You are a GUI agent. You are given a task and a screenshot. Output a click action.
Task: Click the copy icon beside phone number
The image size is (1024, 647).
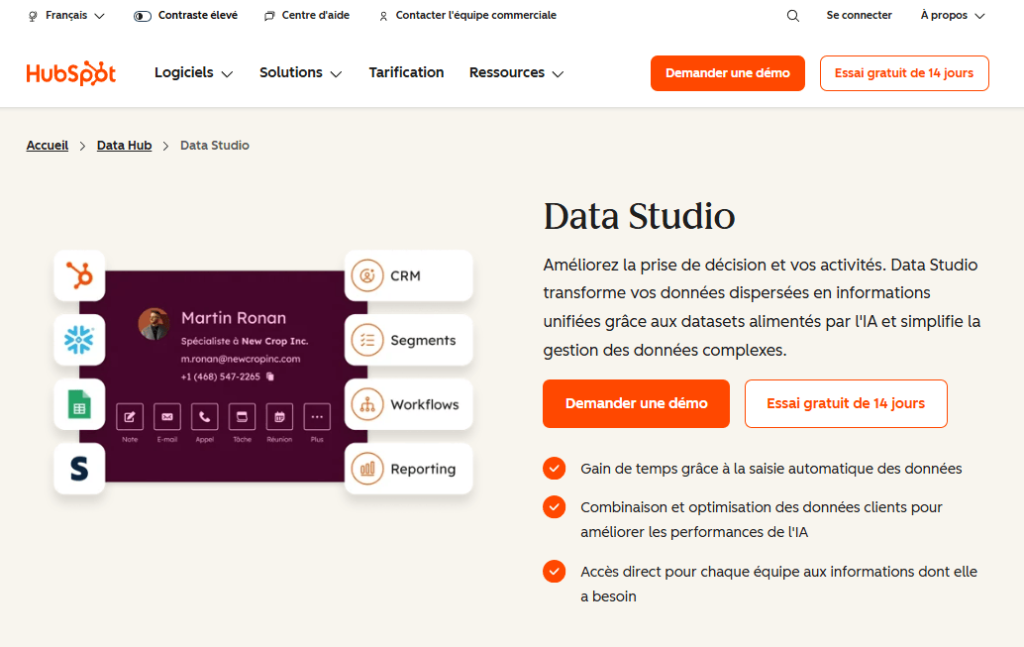pos(270,377)
